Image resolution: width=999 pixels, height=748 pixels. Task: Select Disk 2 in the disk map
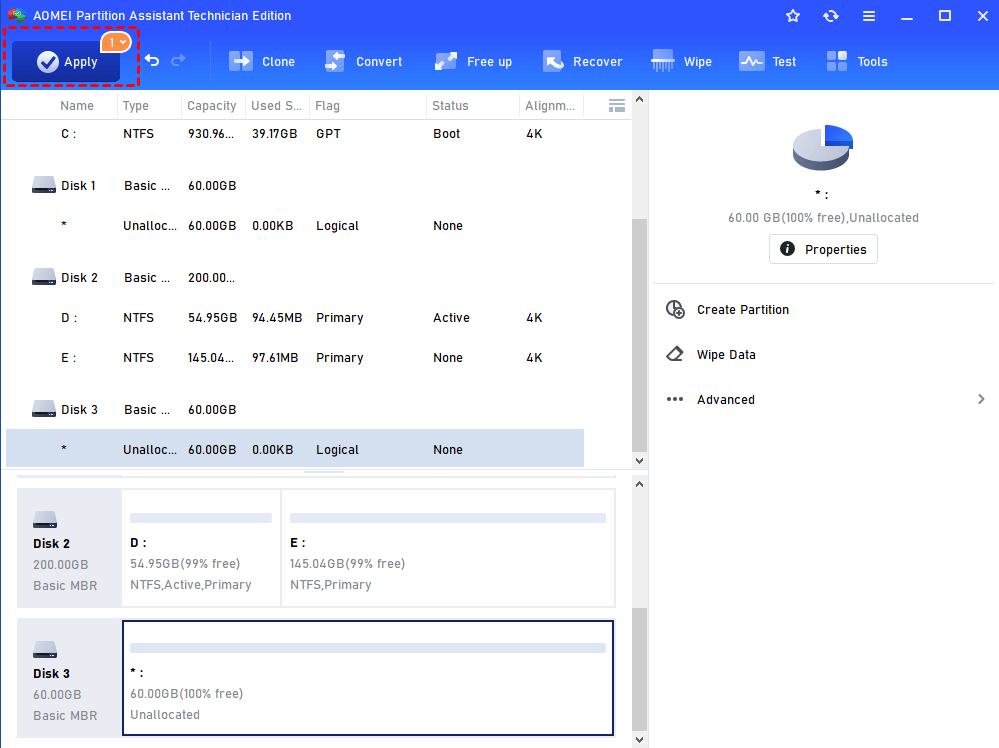[x=69, y=548]
